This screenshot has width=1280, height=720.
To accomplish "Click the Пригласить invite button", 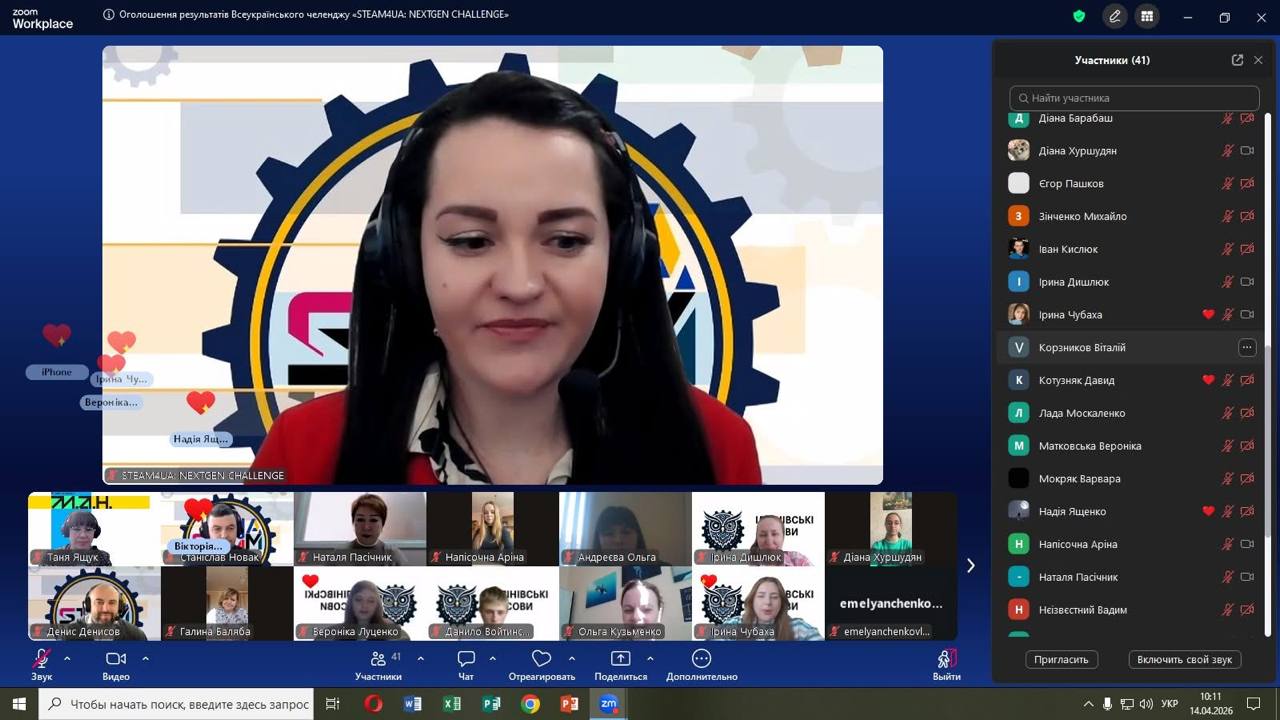I will (1061, 660).
